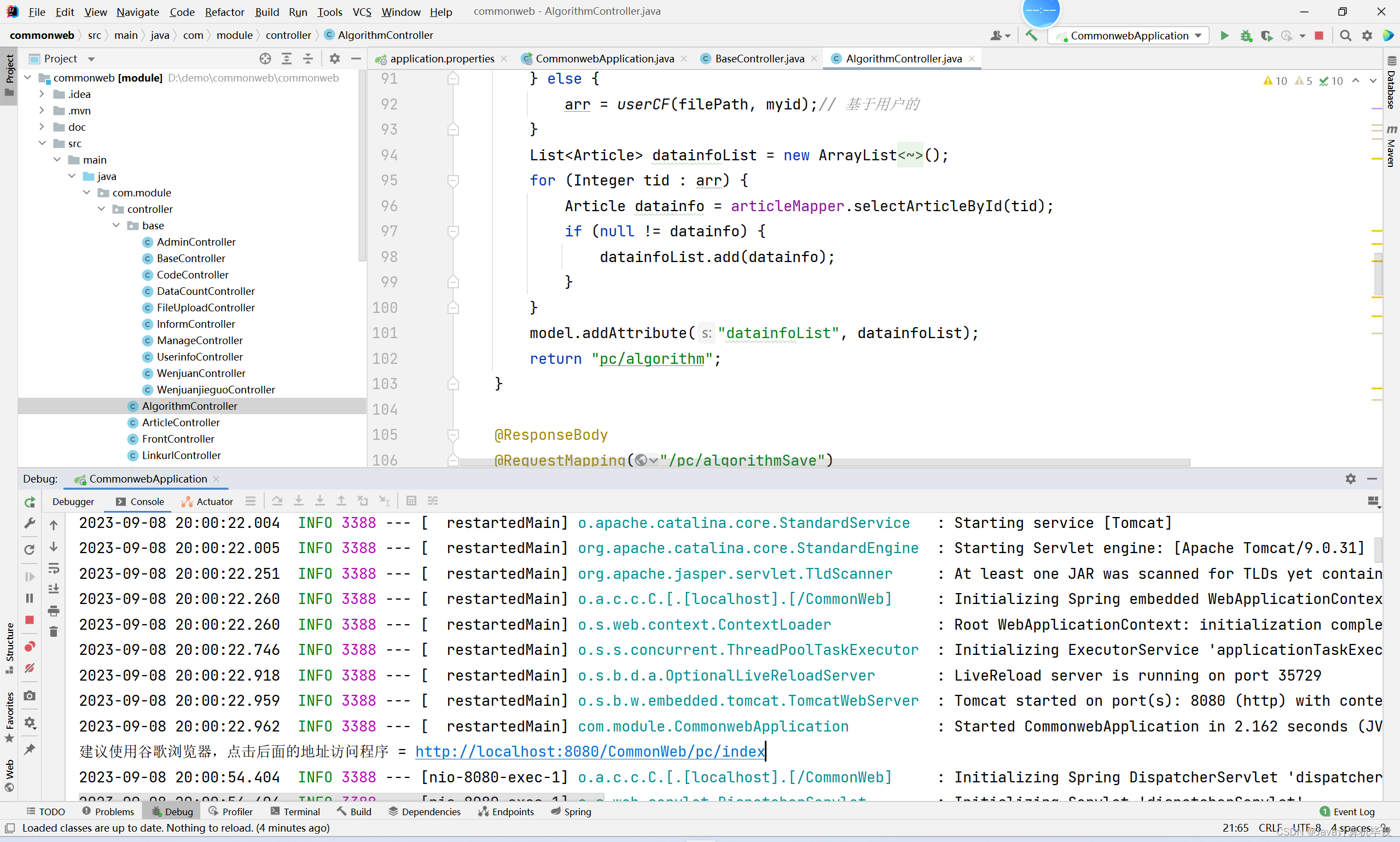Collapse the base package folder
The height and width of the screenshot is (842, 1400).
[x=117, y=225]
